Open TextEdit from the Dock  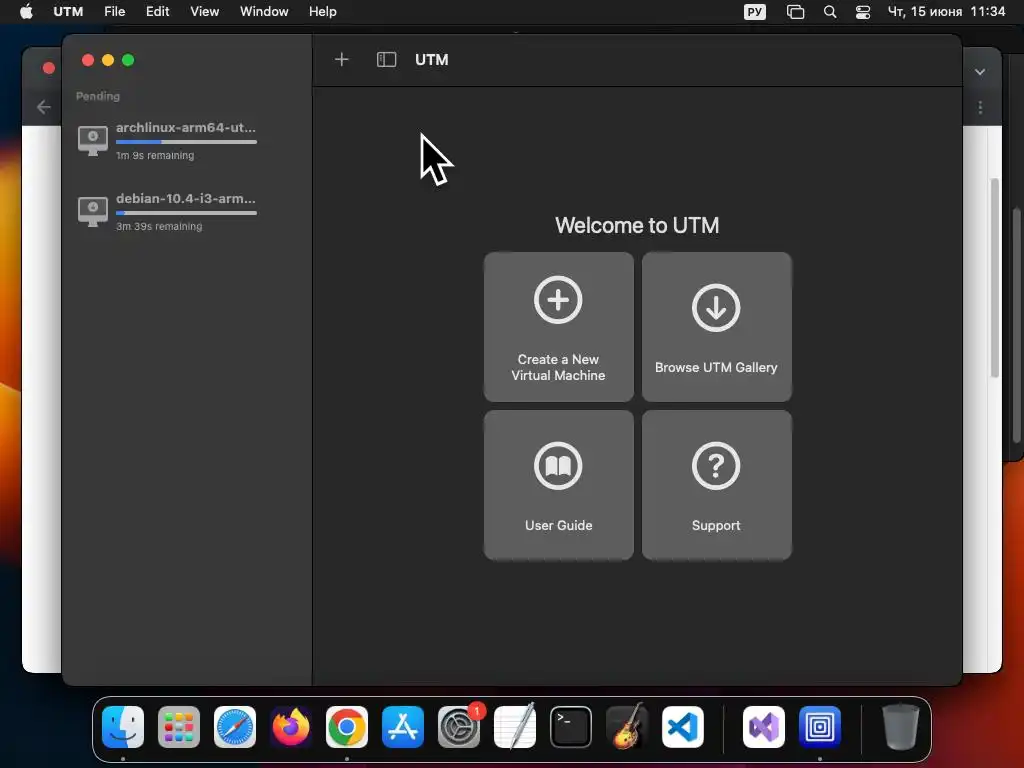pyautogui.click(x=515, y=727)
